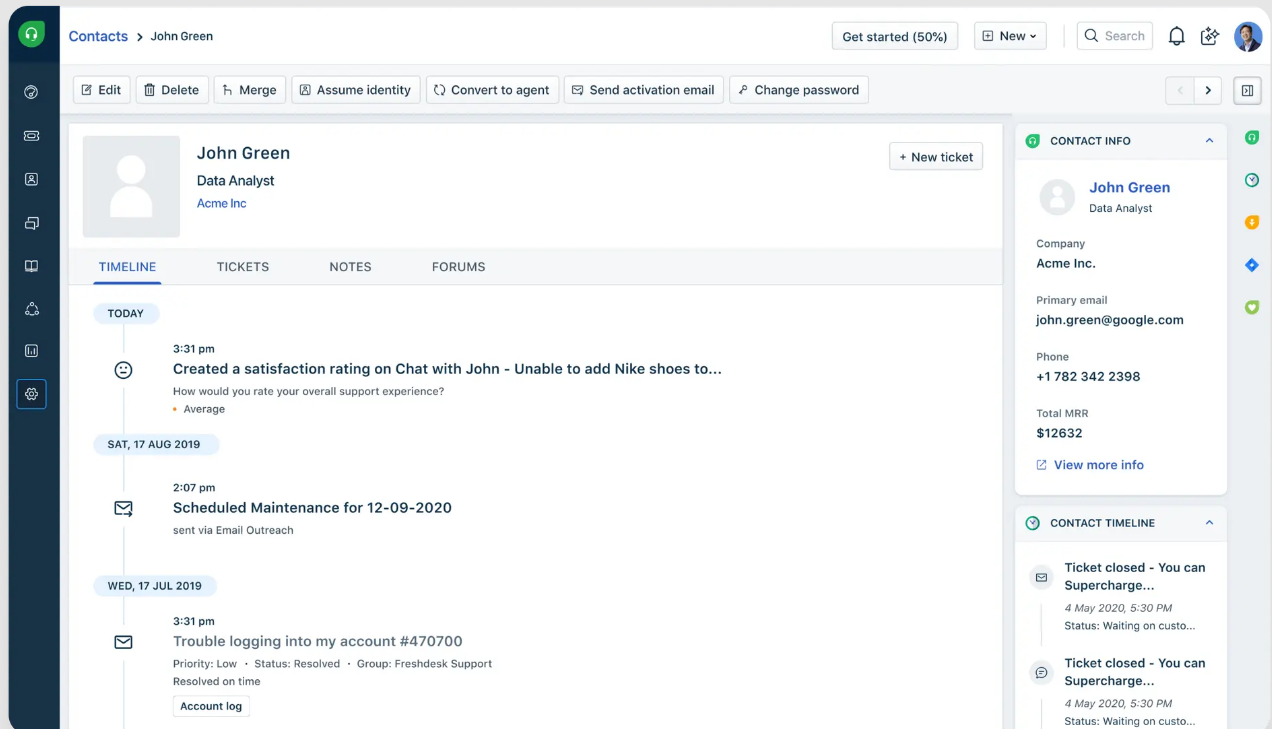This screenshot has height=729, width=1272.
Task: Switch to the Timeline tab
Action: pos(127,267)
